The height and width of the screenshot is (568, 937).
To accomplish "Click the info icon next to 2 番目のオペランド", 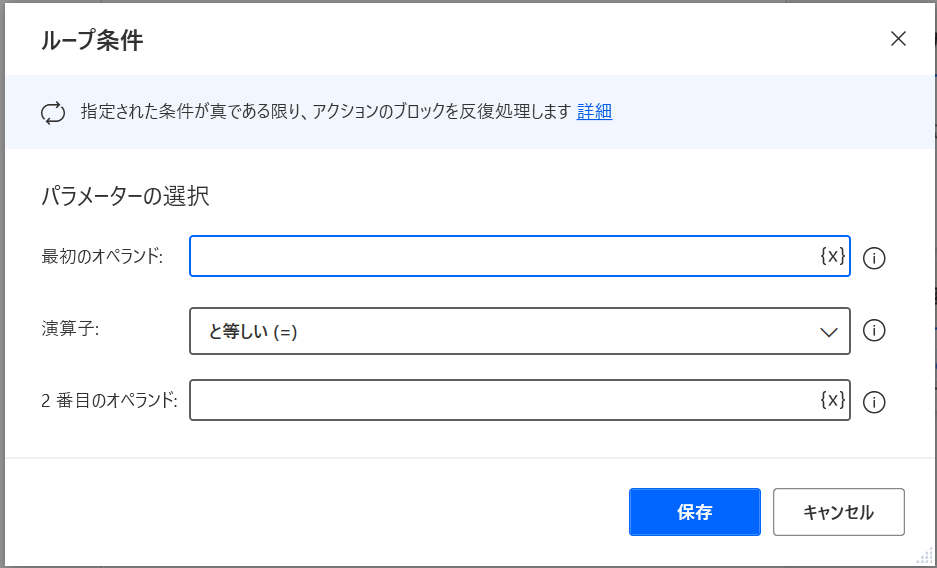I will click(874, 402).
